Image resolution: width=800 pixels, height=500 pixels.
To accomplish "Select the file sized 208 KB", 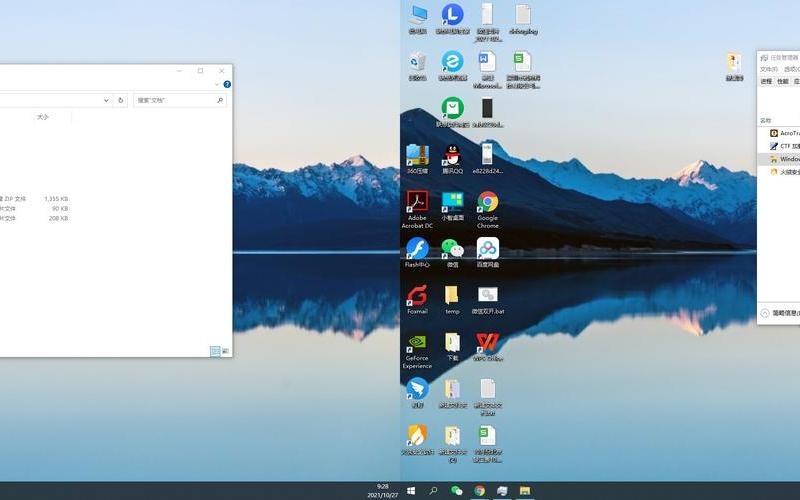I will [x=34, y=218].
